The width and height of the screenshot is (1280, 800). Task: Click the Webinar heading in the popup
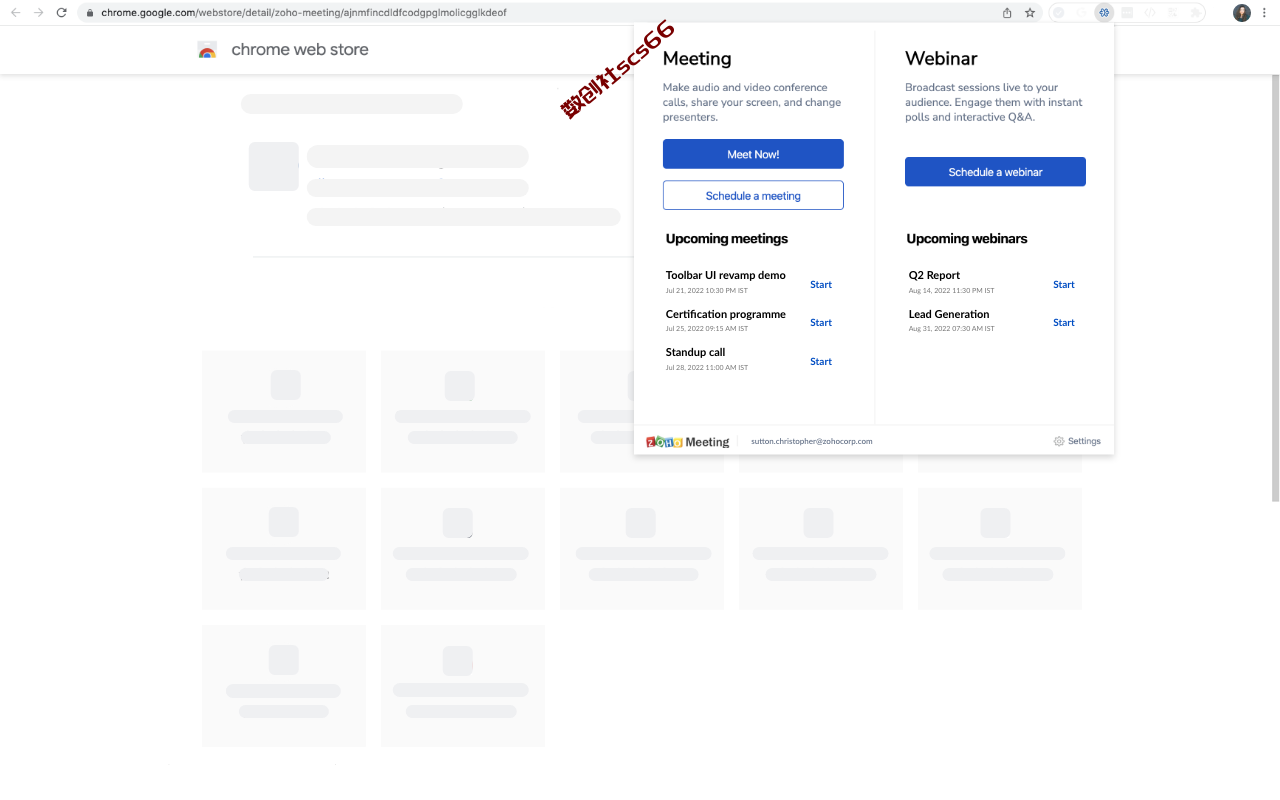[941, 59]
